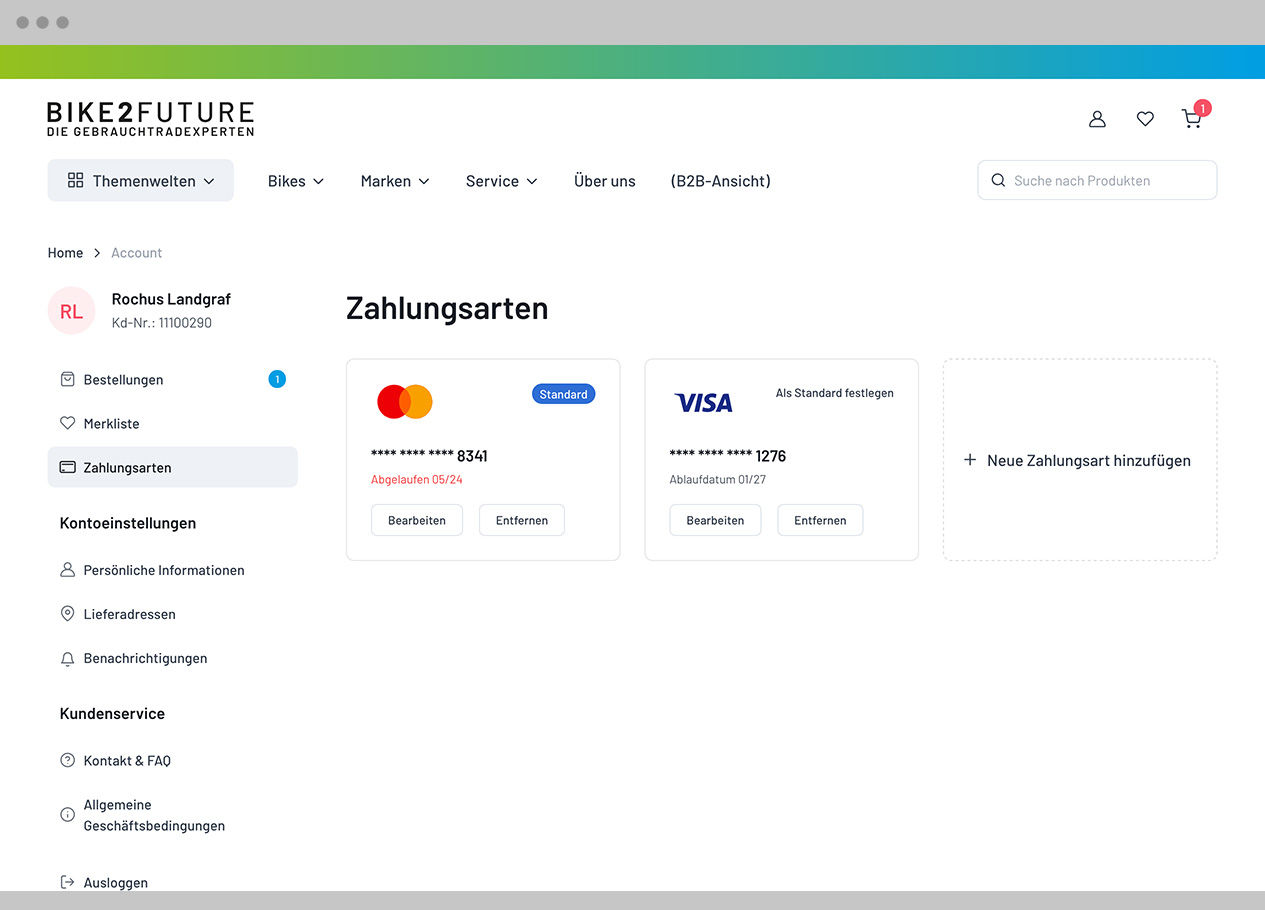Open the Bikes dropdown menu

pos(296,181)
